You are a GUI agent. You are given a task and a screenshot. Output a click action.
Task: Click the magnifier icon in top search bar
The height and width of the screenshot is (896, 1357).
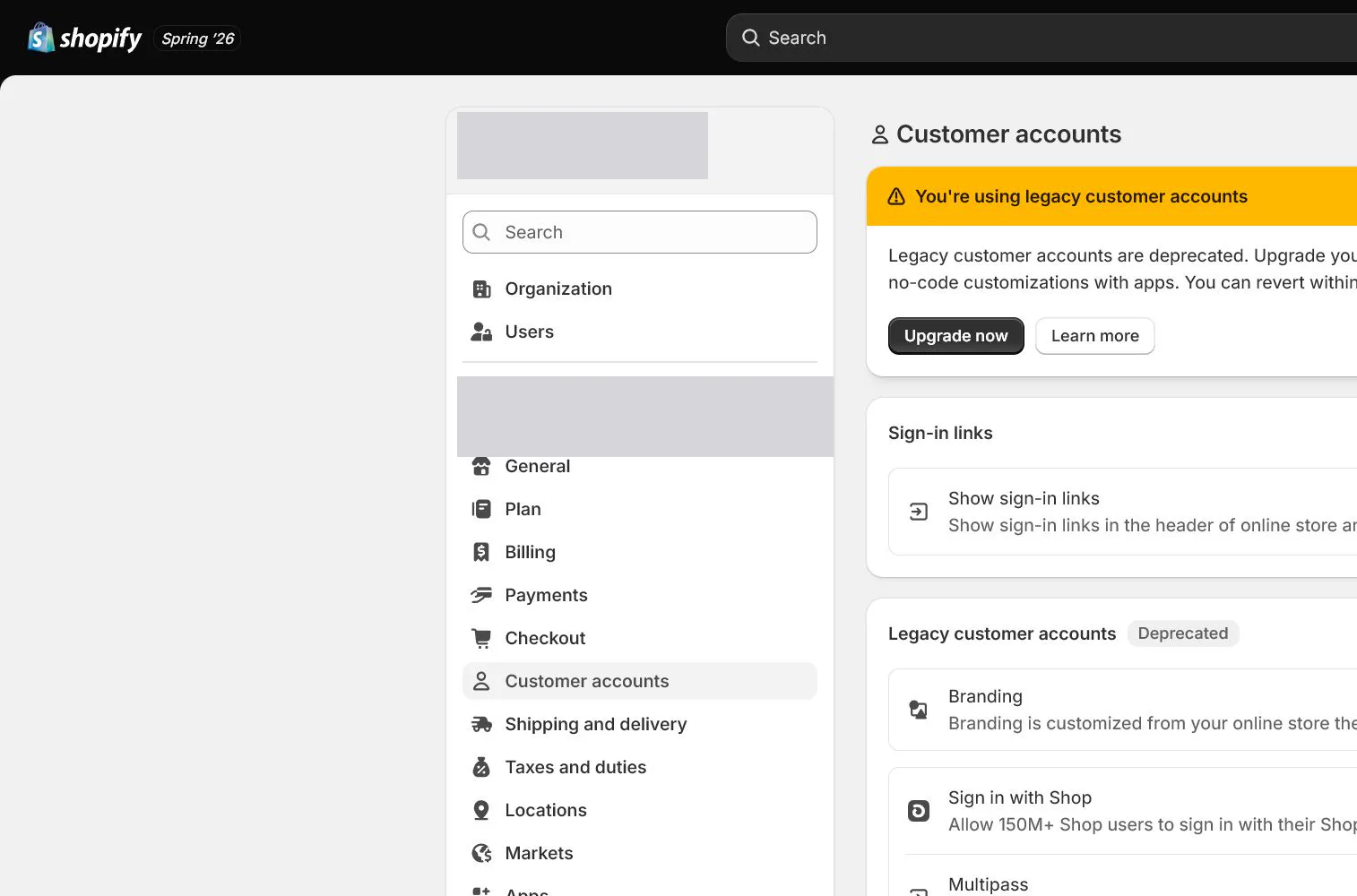(751, 38)
